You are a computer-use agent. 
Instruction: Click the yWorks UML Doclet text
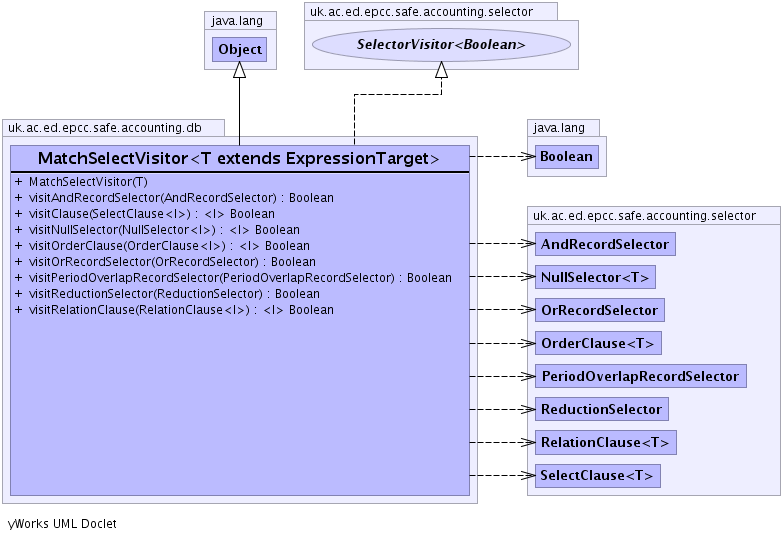(x=62, y=523)
